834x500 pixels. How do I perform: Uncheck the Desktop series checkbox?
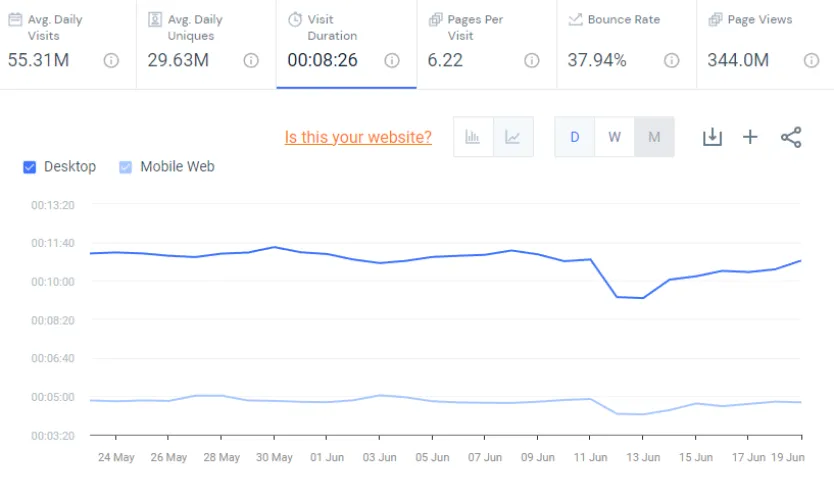pos(30,167)
